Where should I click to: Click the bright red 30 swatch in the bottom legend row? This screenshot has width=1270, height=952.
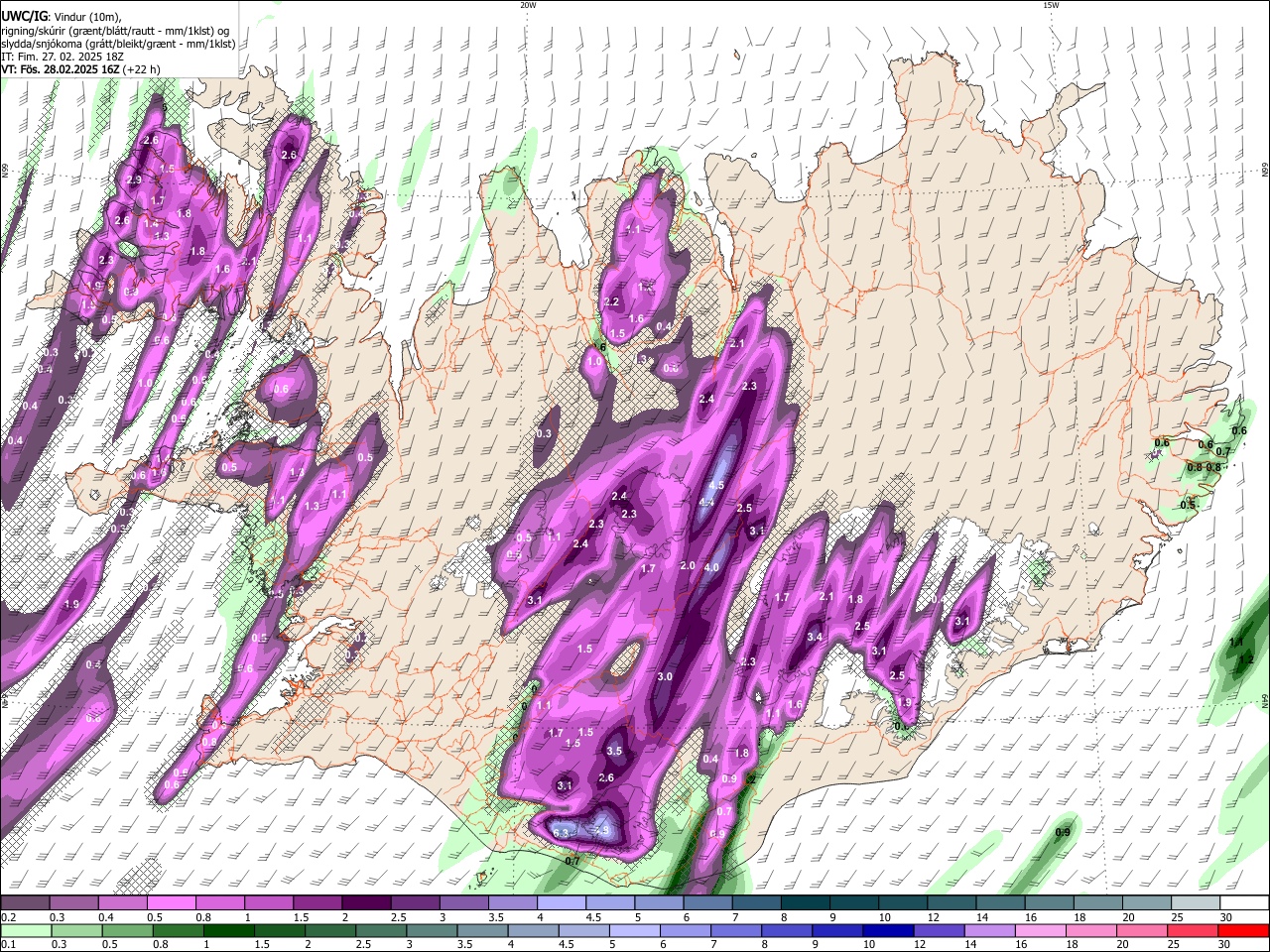1244,930
